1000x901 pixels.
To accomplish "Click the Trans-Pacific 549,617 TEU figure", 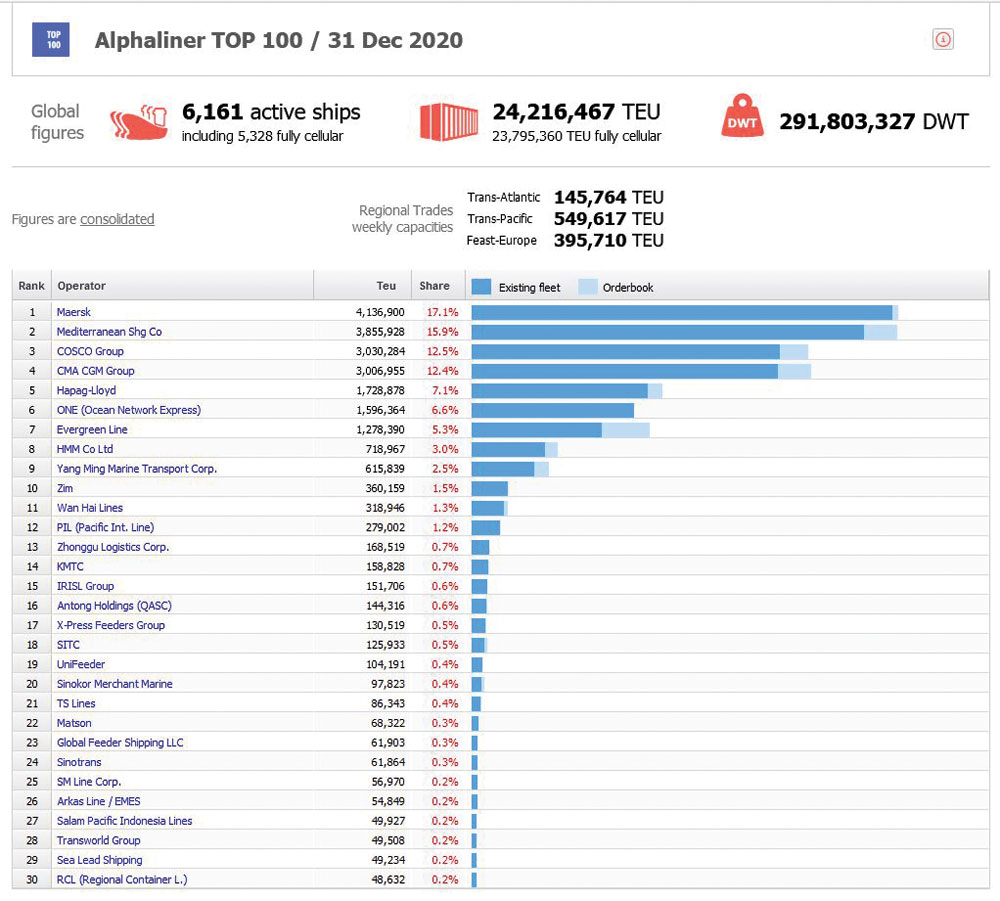I will [x=608, y=219].
